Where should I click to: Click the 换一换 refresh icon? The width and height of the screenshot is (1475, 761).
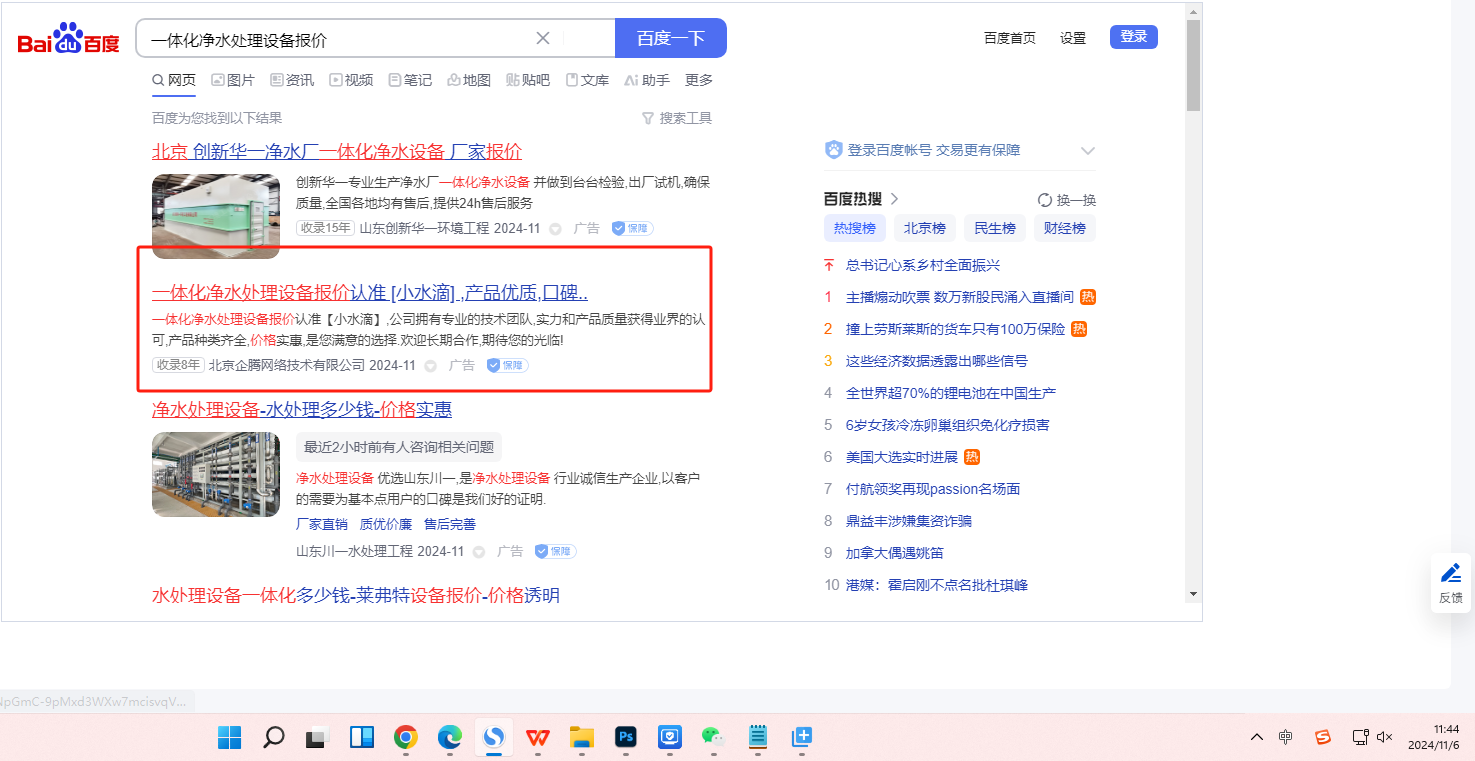[1045, 200]
